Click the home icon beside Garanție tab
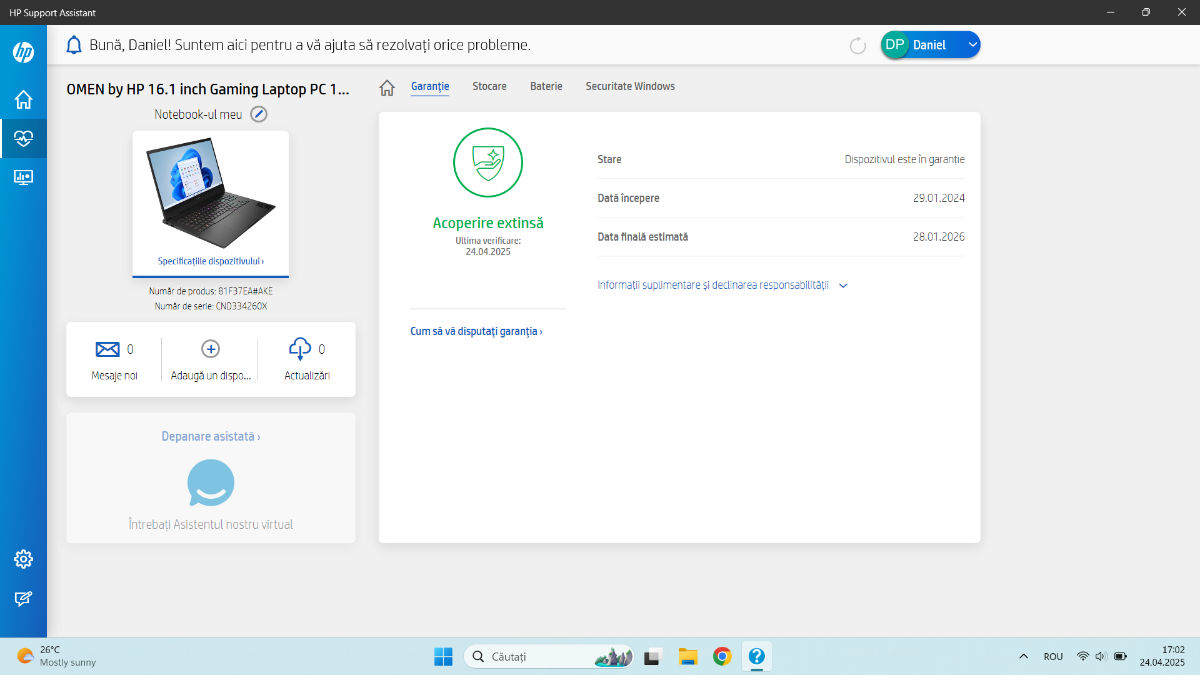The width and height of the screenshot is (1200, 675). (387, 87)
